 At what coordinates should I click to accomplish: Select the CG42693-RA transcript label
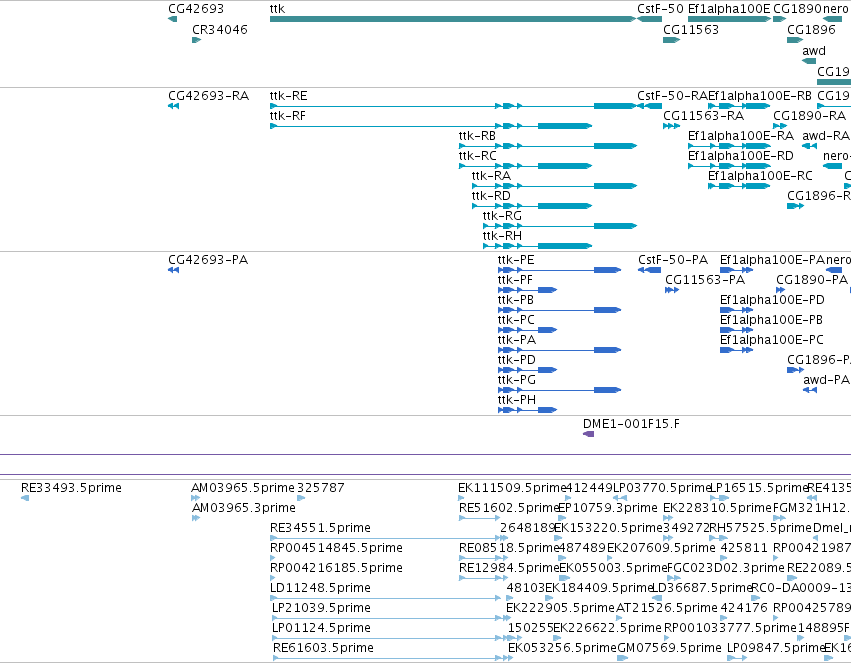click(208, 96)
